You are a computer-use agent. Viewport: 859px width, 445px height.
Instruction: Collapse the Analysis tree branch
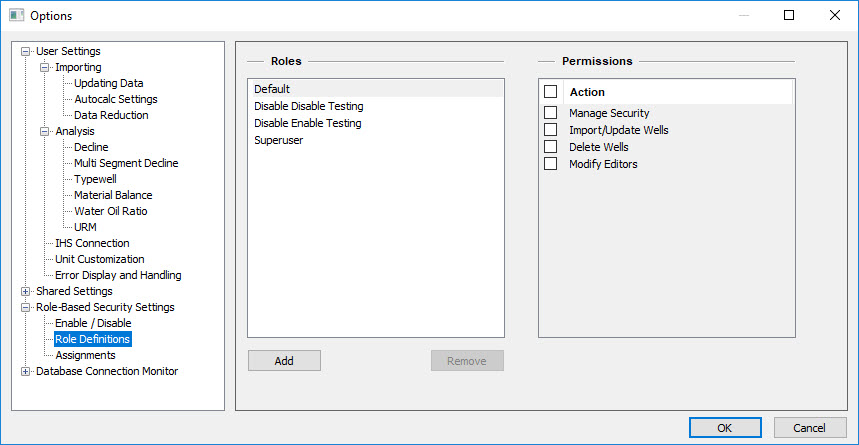[45, 131]
